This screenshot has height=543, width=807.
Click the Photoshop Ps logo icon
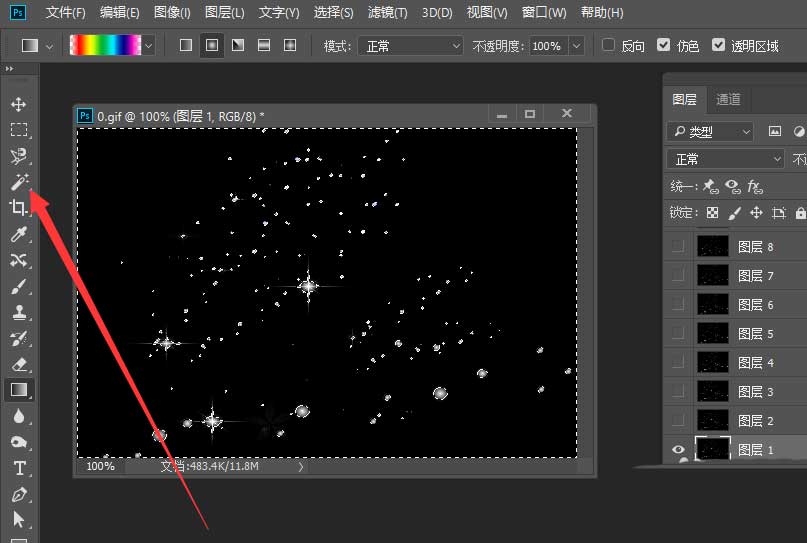click(17, 12)
